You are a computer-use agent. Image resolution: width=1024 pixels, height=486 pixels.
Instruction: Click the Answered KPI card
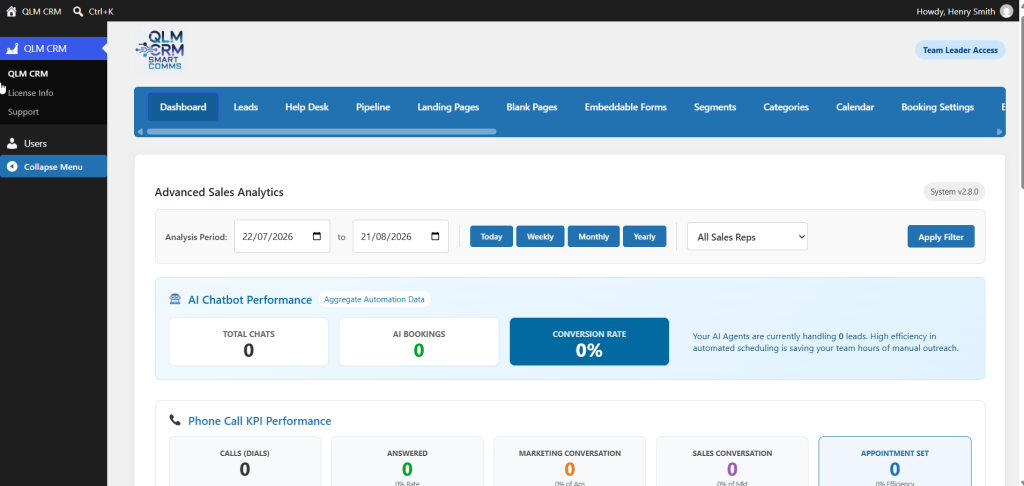408,462
